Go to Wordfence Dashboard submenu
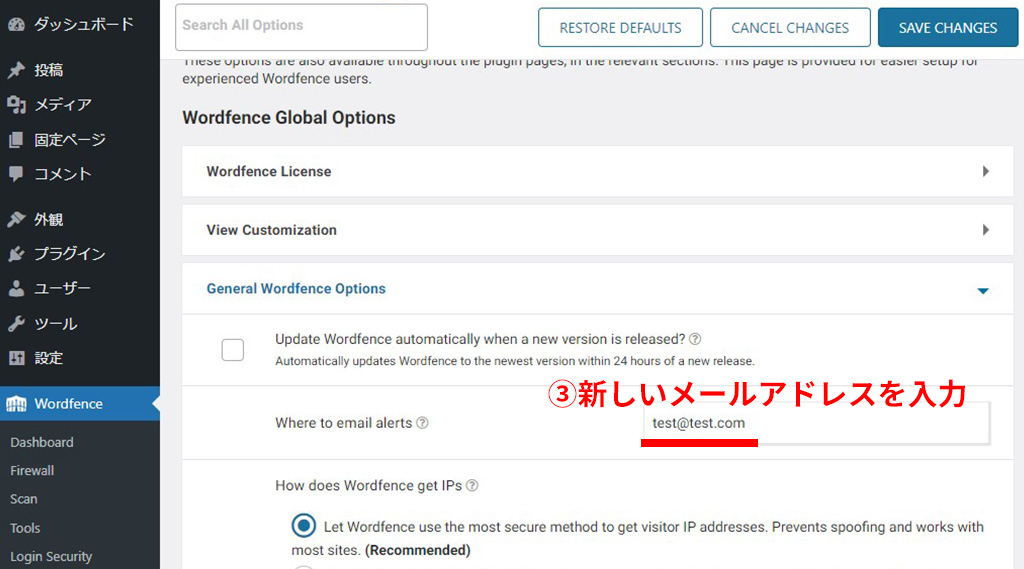 [x=42, y=442]
